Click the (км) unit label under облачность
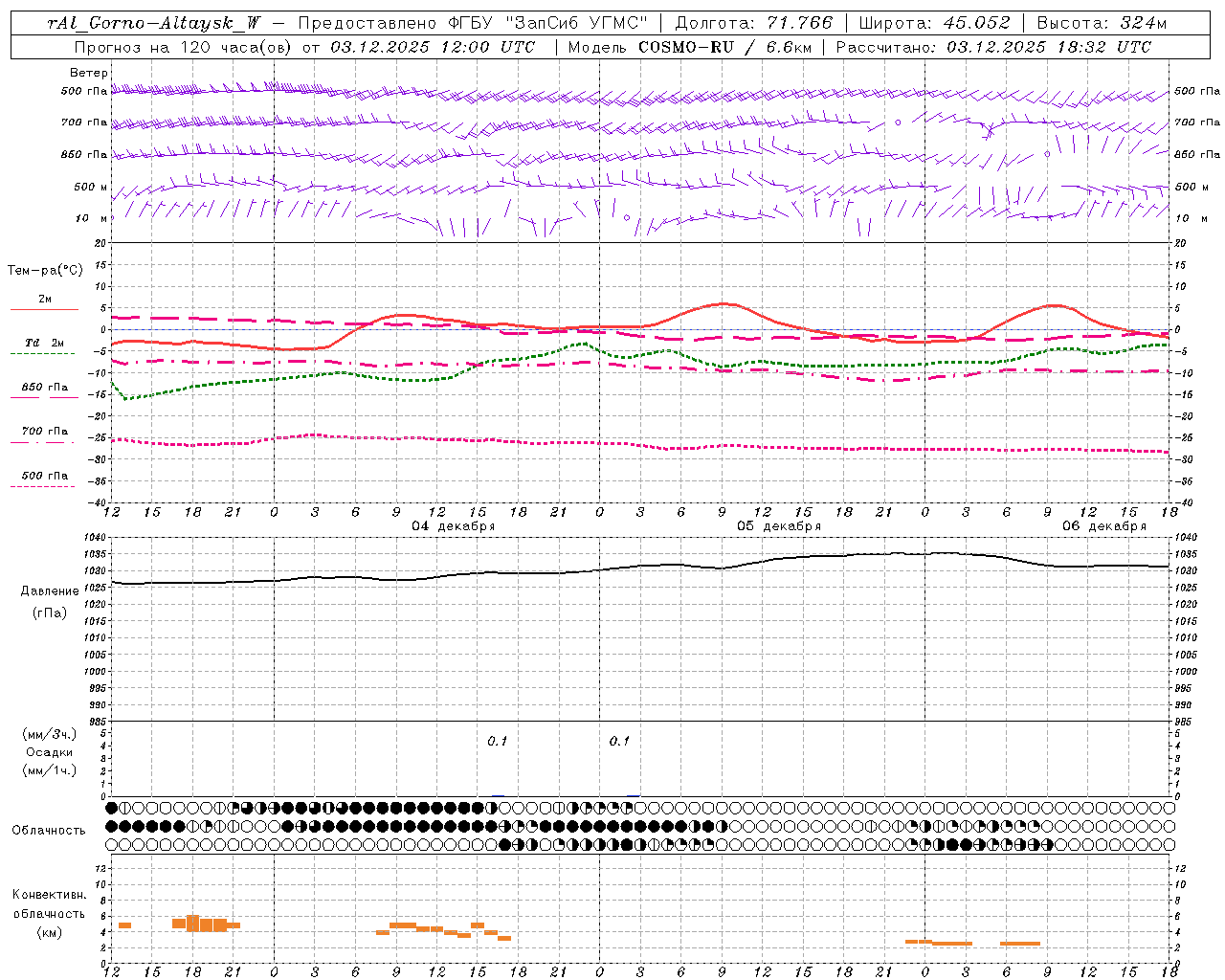 click(x=50, y=932)
